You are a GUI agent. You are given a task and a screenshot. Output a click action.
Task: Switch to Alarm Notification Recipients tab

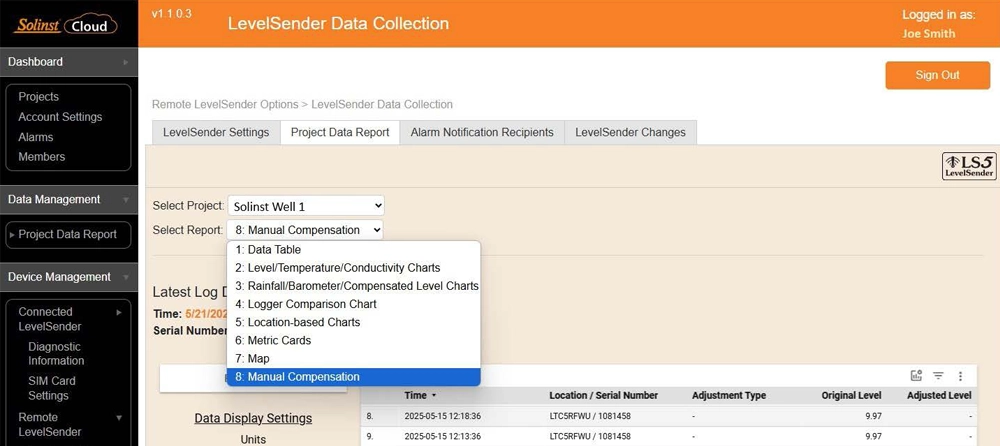tap(482, 133)
